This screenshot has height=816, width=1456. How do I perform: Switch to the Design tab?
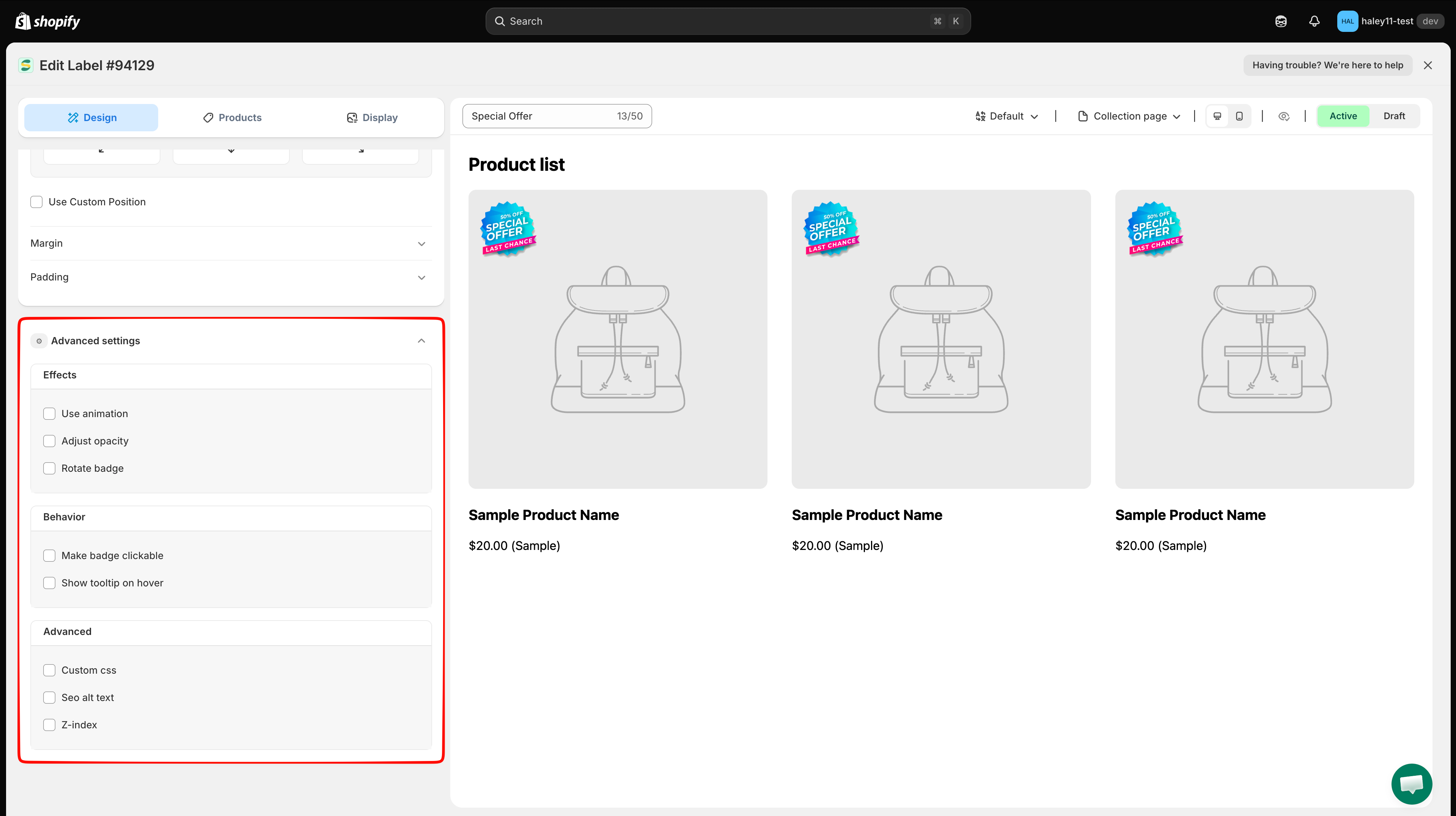91,118
